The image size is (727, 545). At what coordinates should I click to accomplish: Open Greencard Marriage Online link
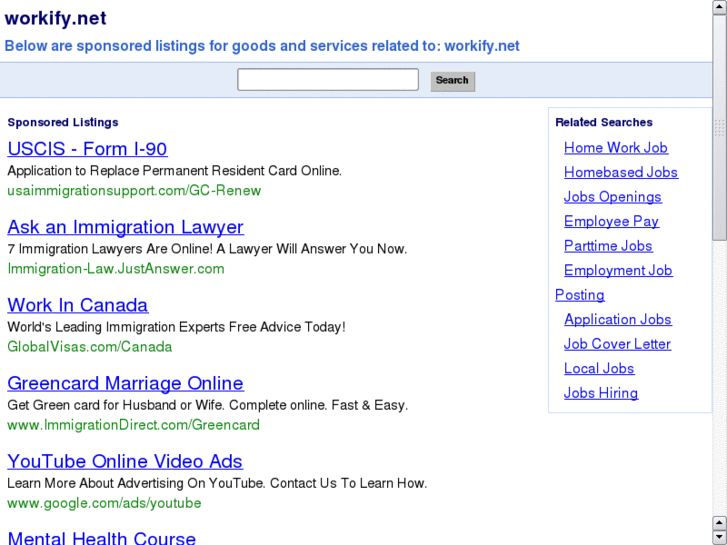tap(126, 384)
